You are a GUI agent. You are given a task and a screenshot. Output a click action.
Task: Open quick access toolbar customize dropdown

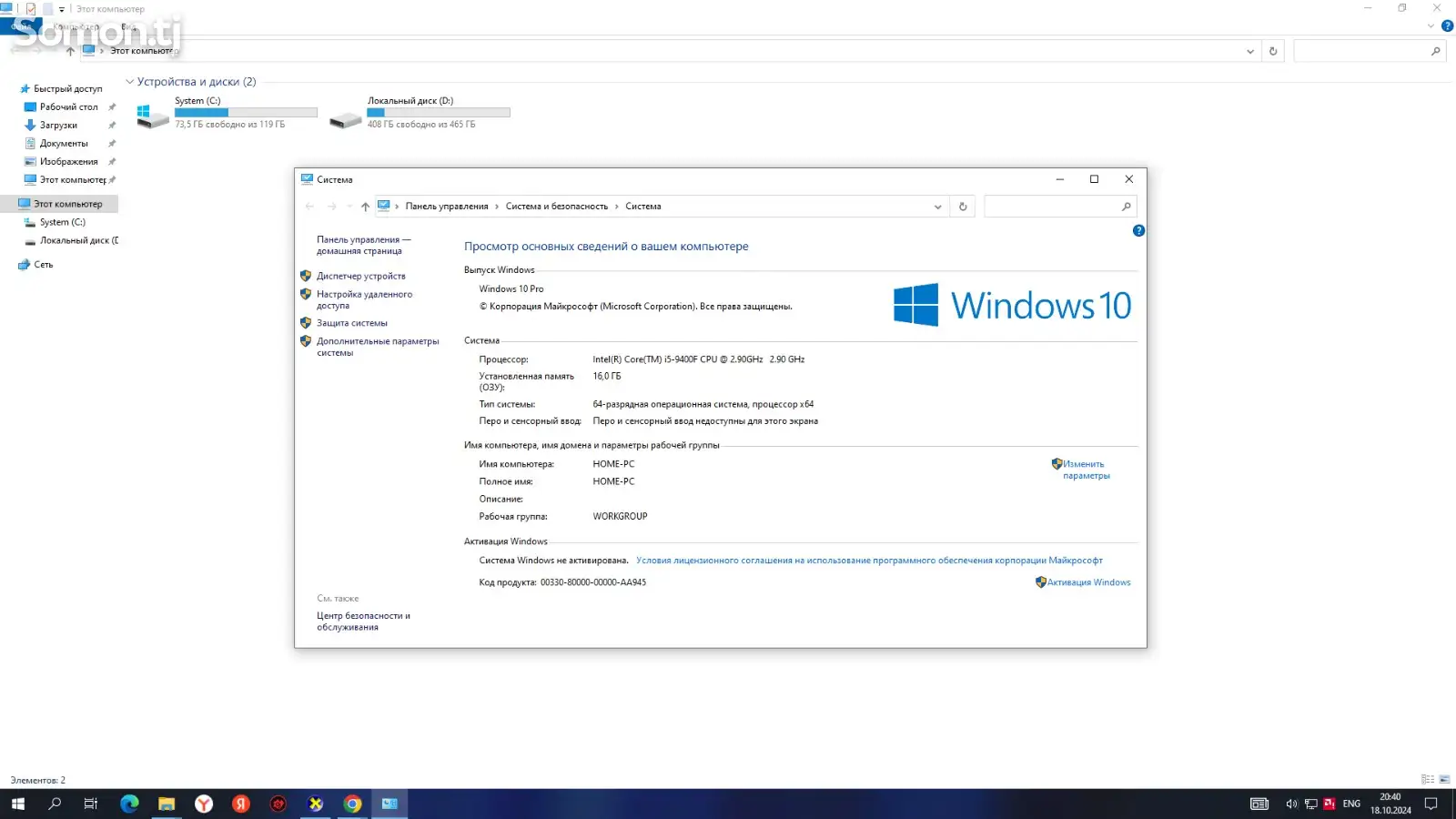(x=62, y=9)
